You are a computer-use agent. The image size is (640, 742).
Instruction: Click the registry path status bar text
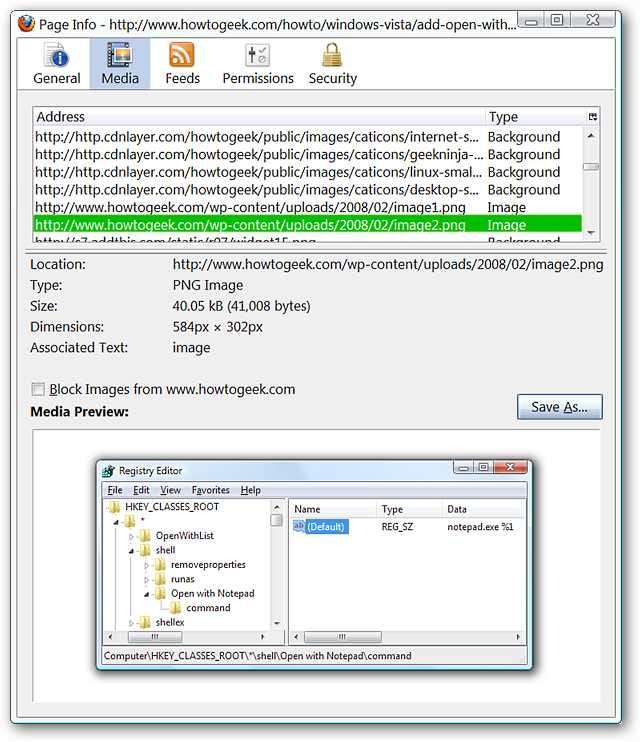pyautogui.click(x=258, y=656)
